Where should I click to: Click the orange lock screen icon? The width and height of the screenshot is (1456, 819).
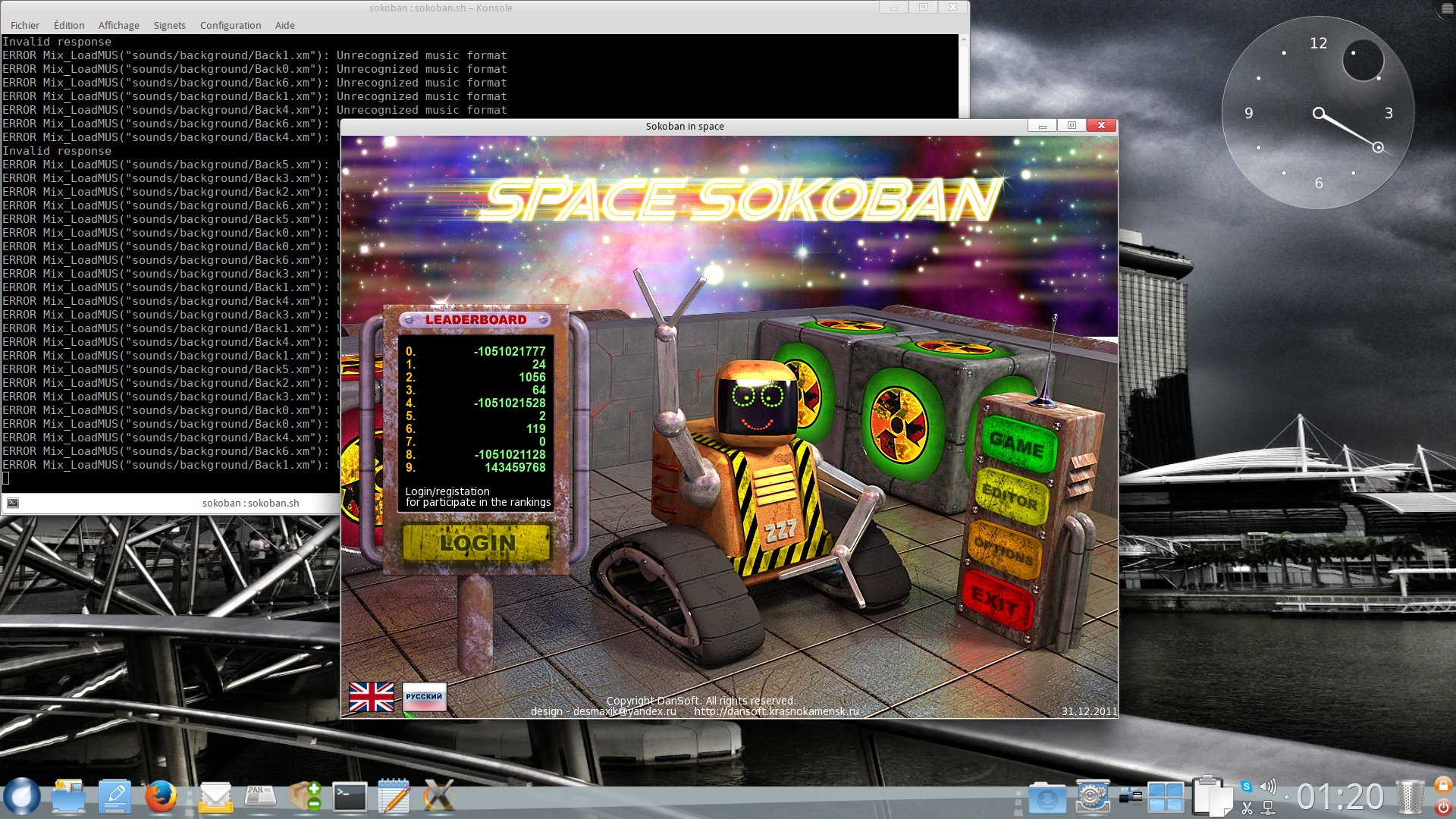click(1443, 785)
